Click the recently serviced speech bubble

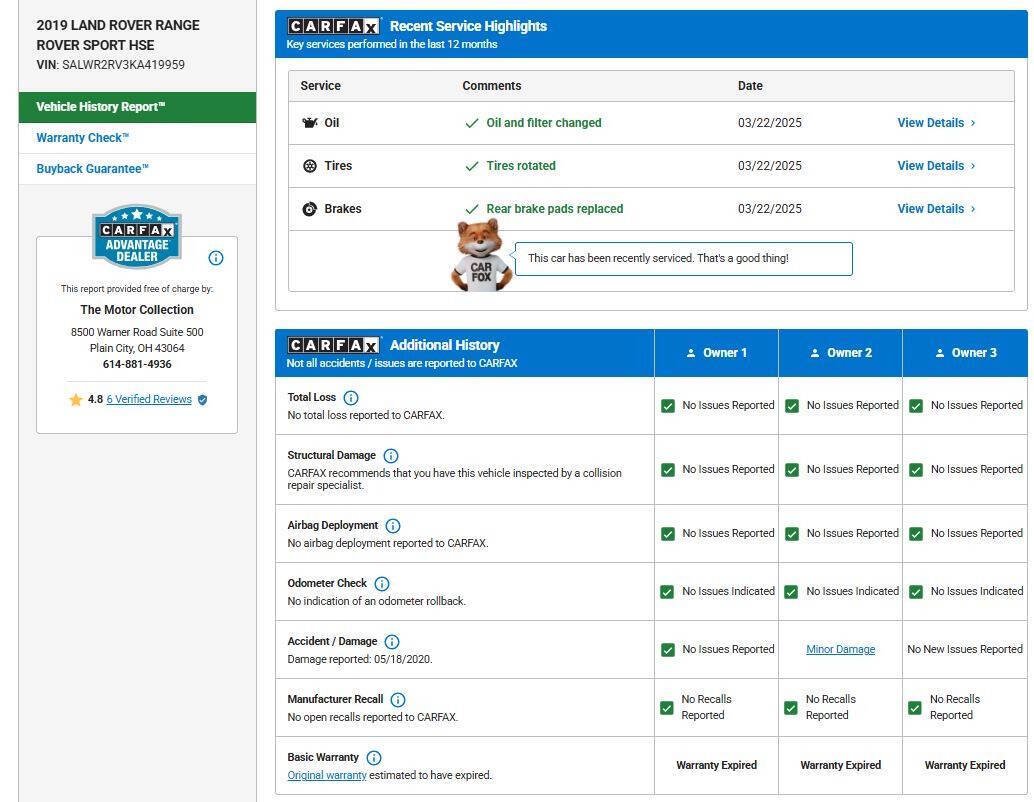pos(683,259)
